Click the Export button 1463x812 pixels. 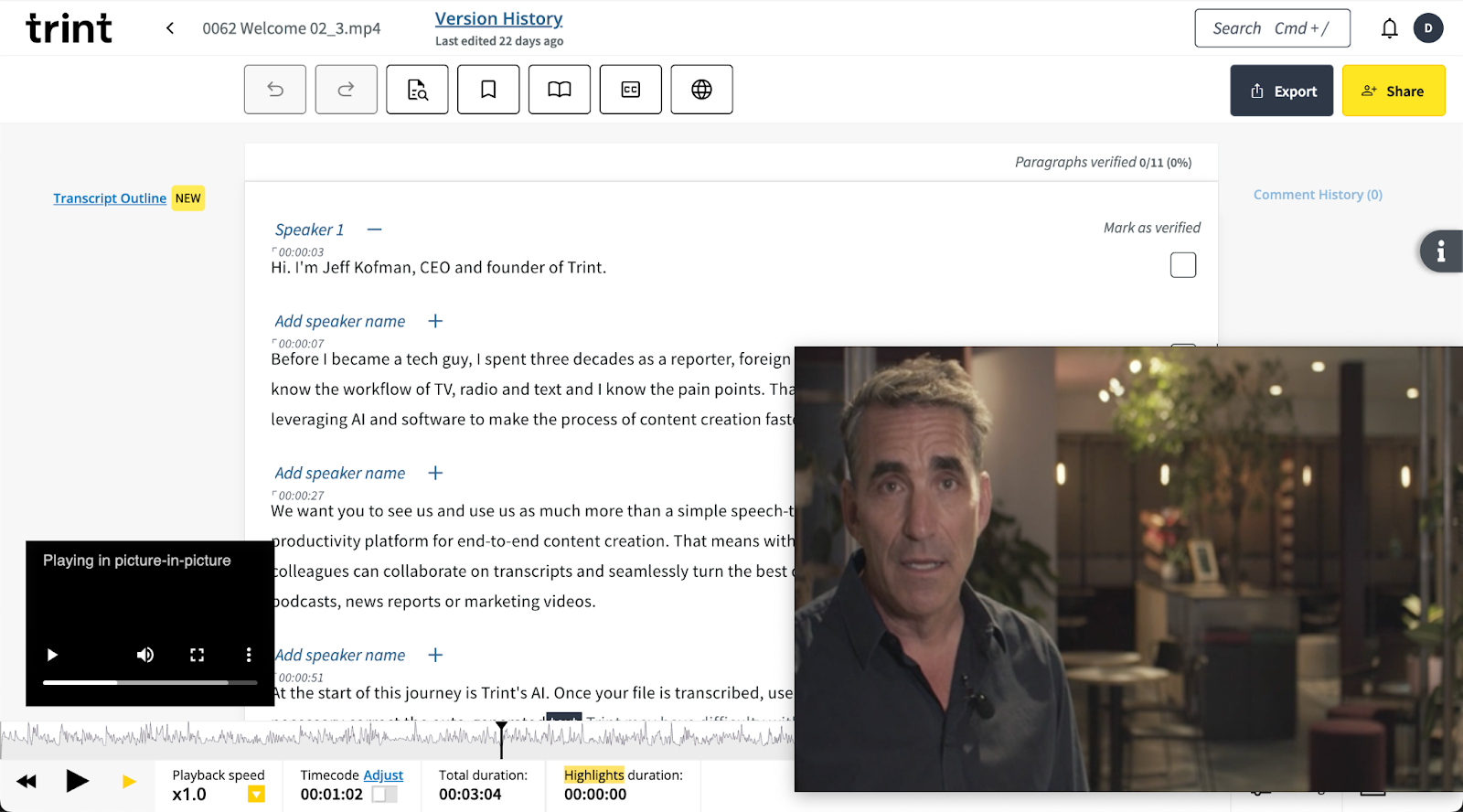pyautogui.click(x=1281, y=91)
